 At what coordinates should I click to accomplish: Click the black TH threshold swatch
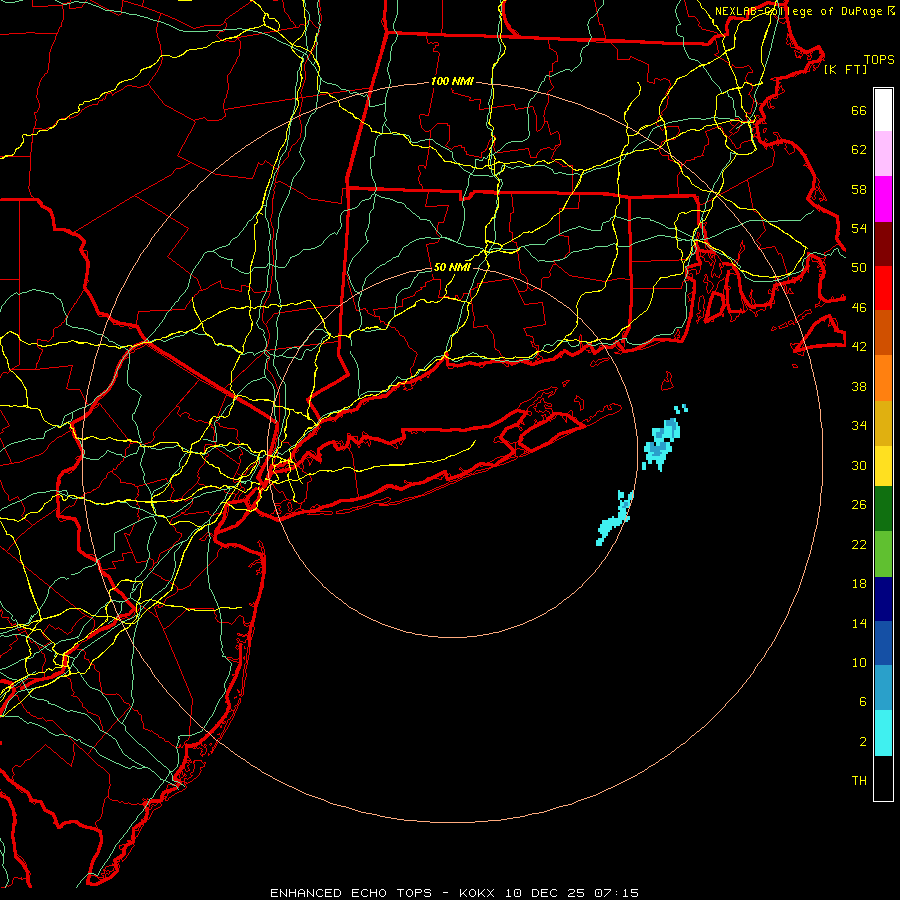883,778
